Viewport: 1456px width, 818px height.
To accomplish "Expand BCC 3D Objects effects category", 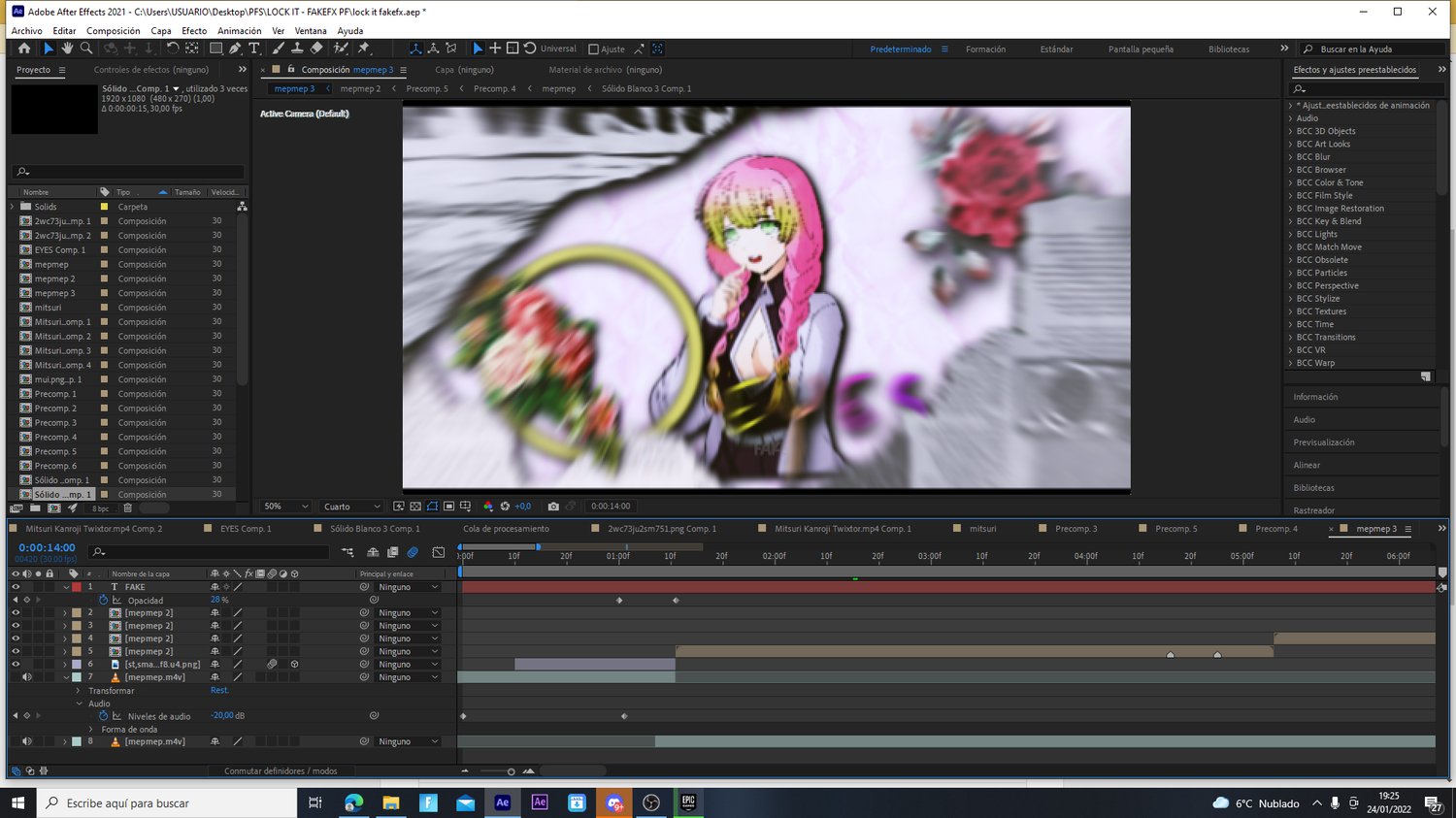I will pos(1290,131).
